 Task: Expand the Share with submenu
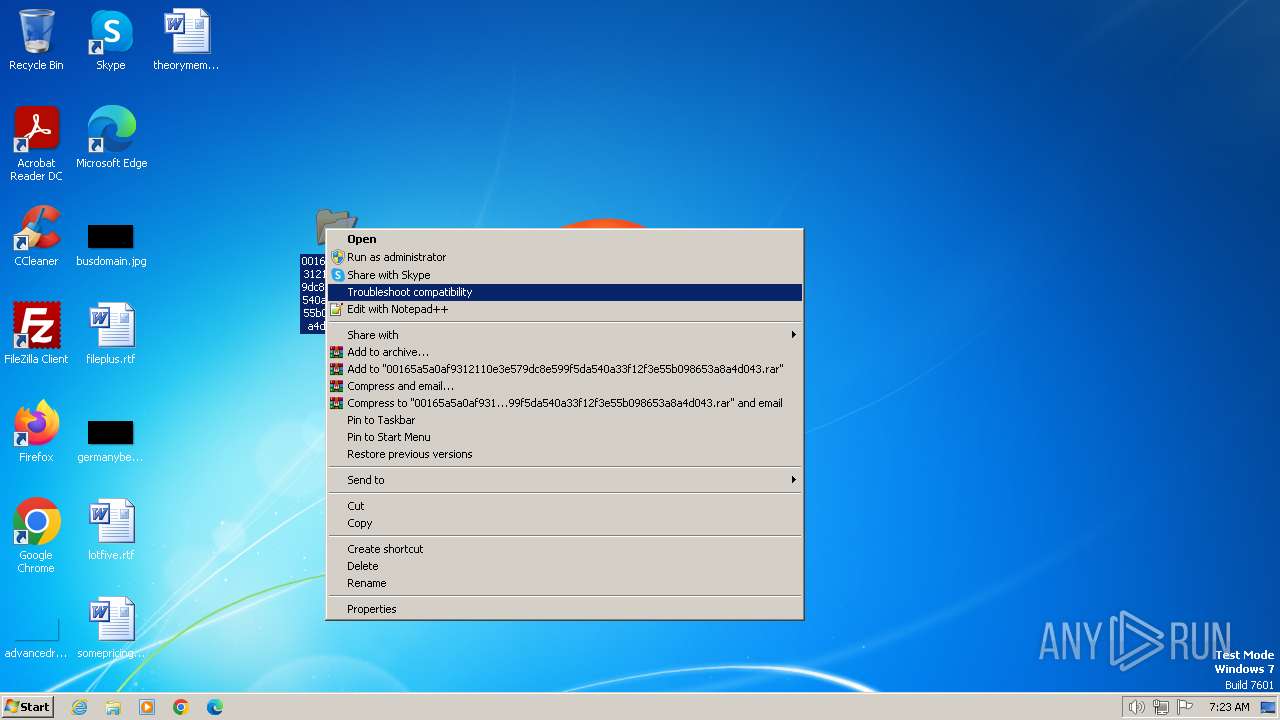(x=565, y=335)
